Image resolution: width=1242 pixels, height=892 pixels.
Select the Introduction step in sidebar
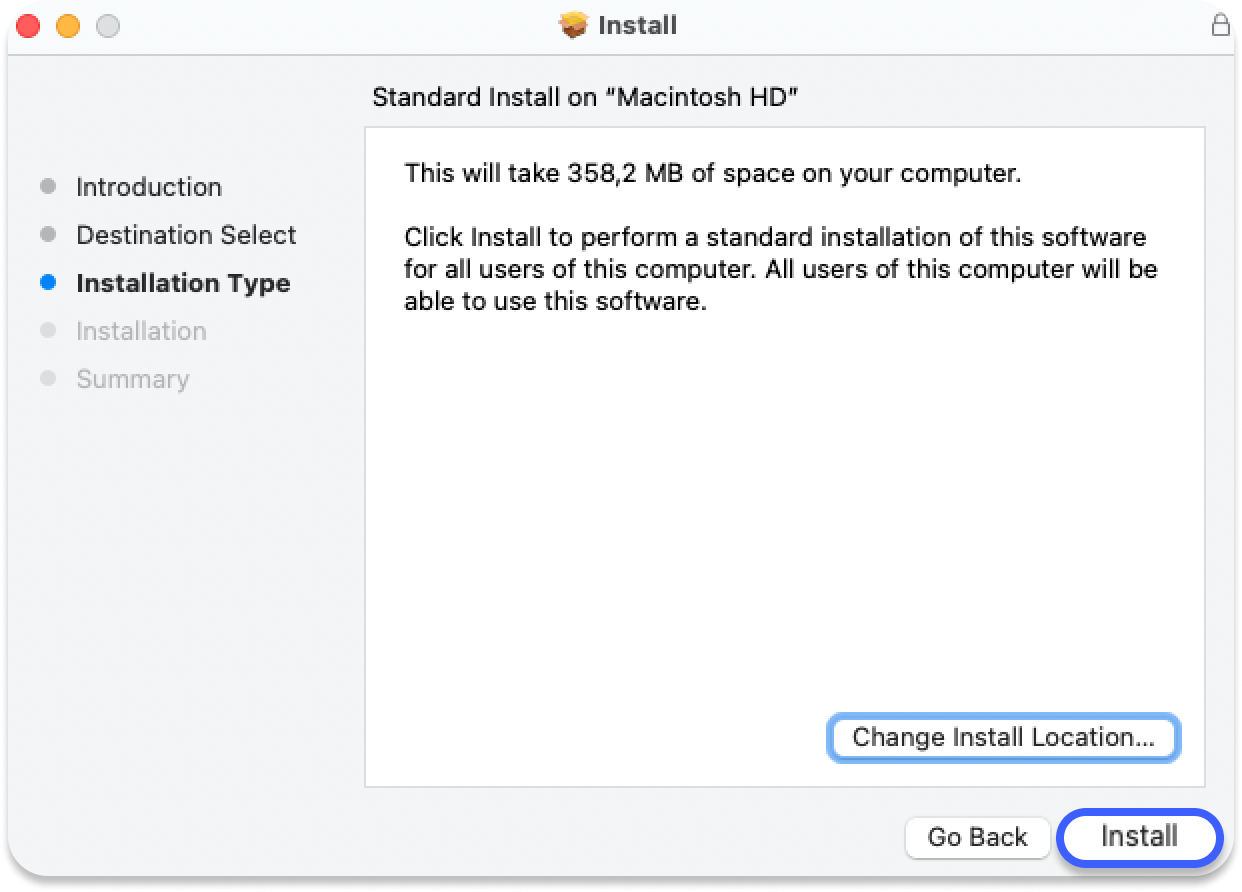pyautogui.click(x=148, y=187)
